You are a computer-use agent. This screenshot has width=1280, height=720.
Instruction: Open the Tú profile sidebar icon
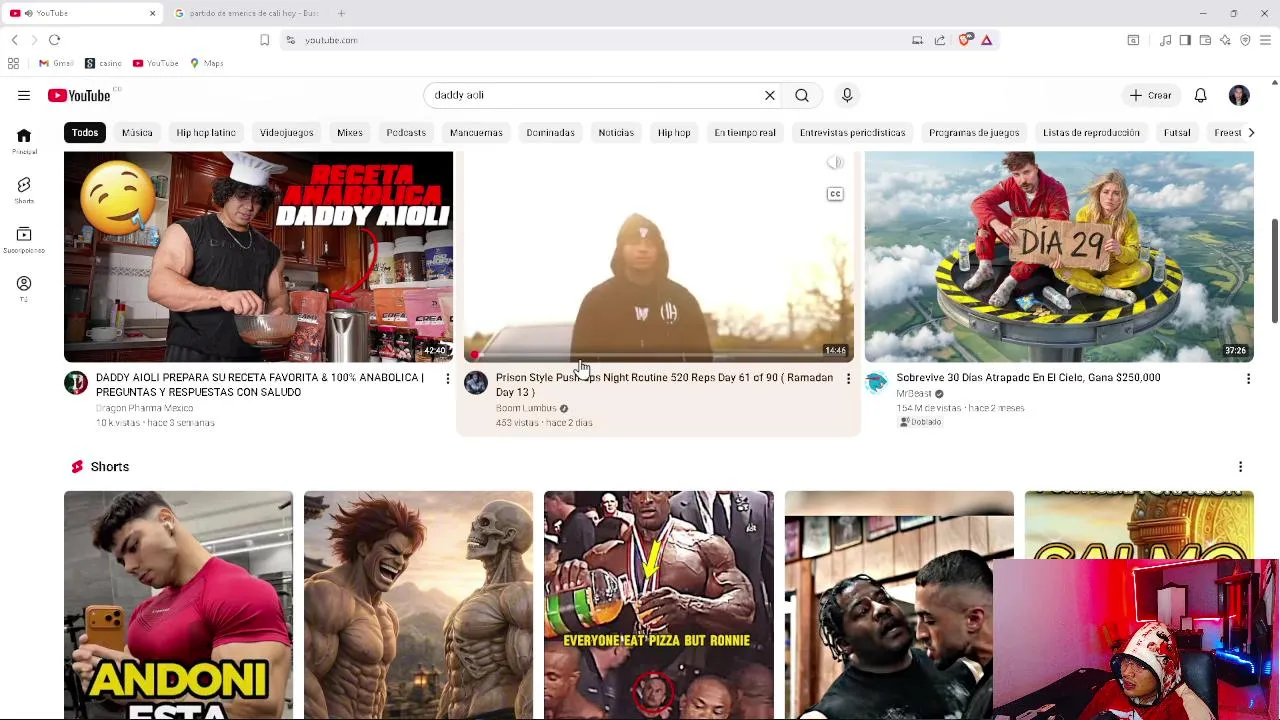click(x=24, y=289)
